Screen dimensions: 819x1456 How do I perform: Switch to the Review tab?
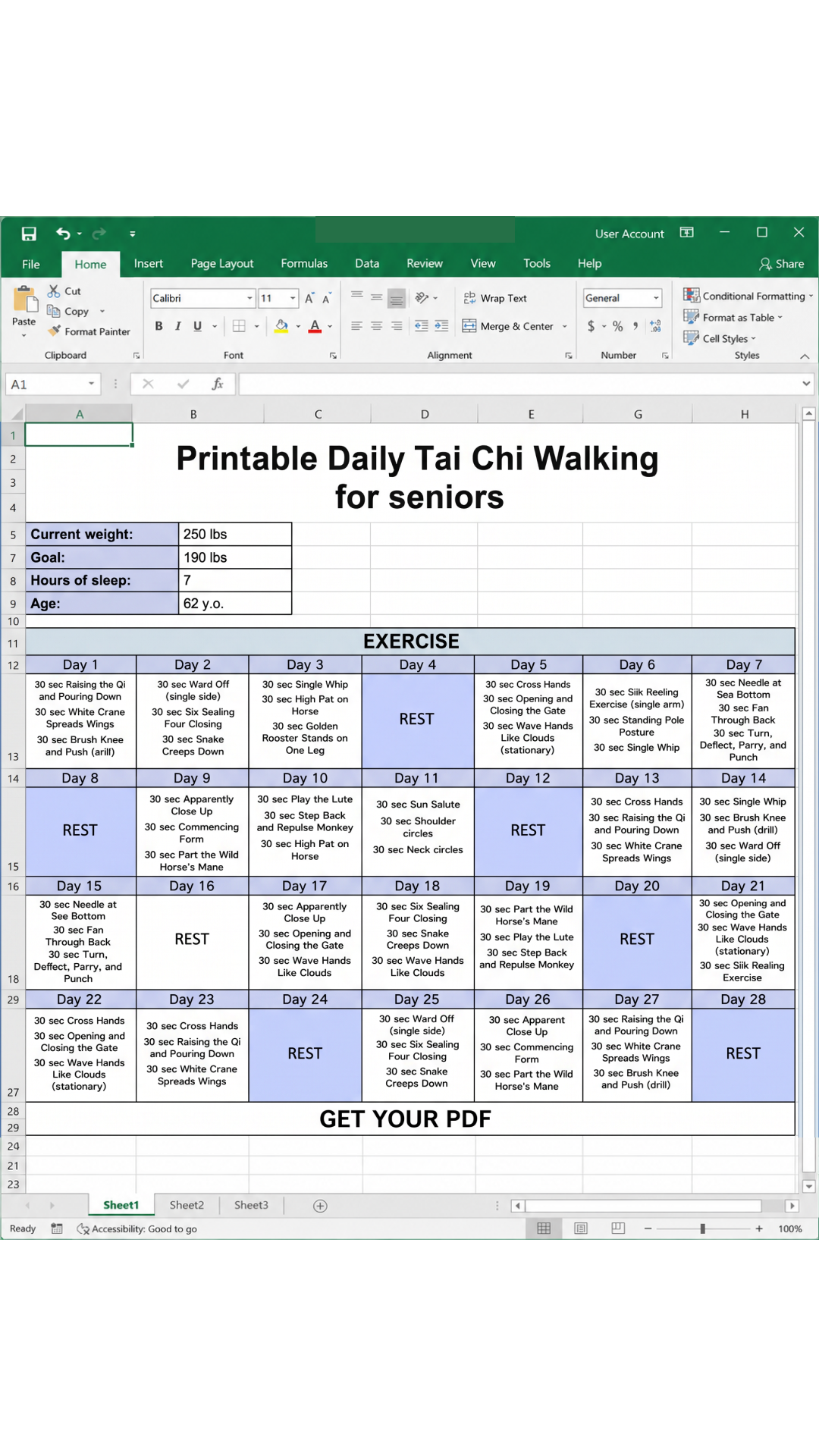[425, 263]
